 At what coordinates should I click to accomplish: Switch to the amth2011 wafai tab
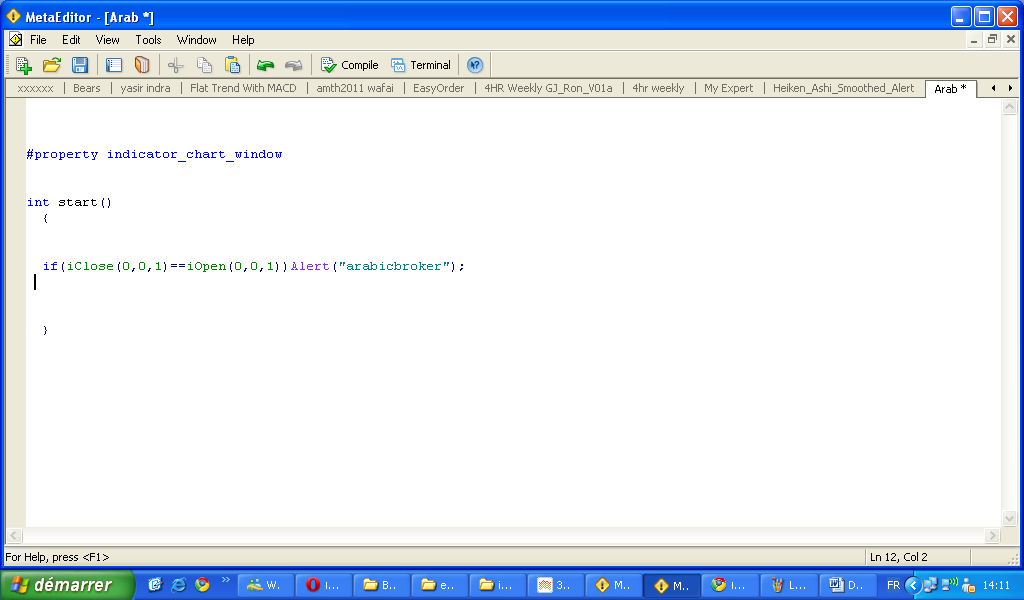[x=355, y=88]
